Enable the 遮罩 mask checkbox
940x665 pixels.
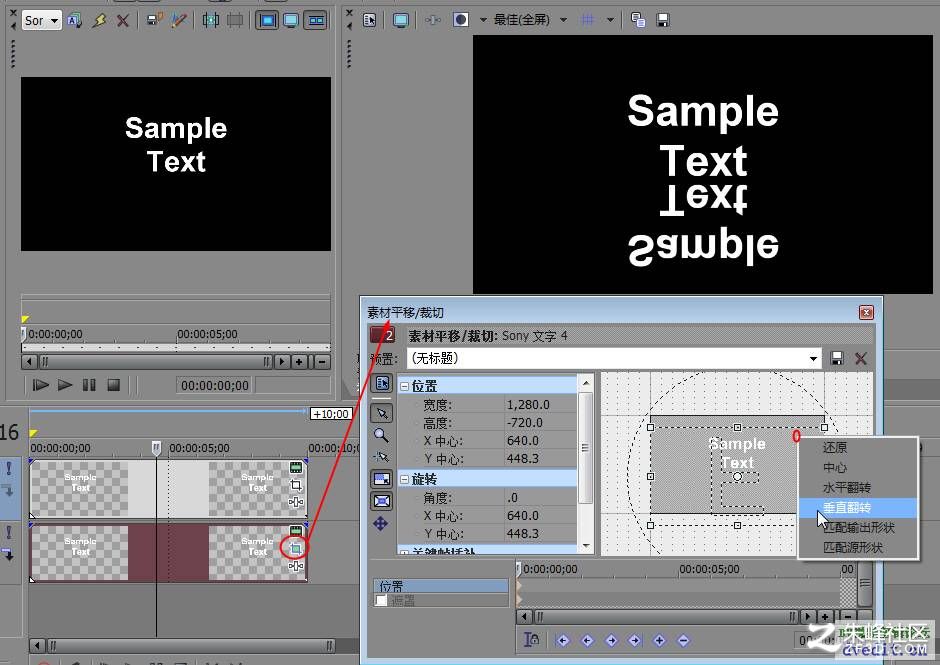click(x=381, y=600)
